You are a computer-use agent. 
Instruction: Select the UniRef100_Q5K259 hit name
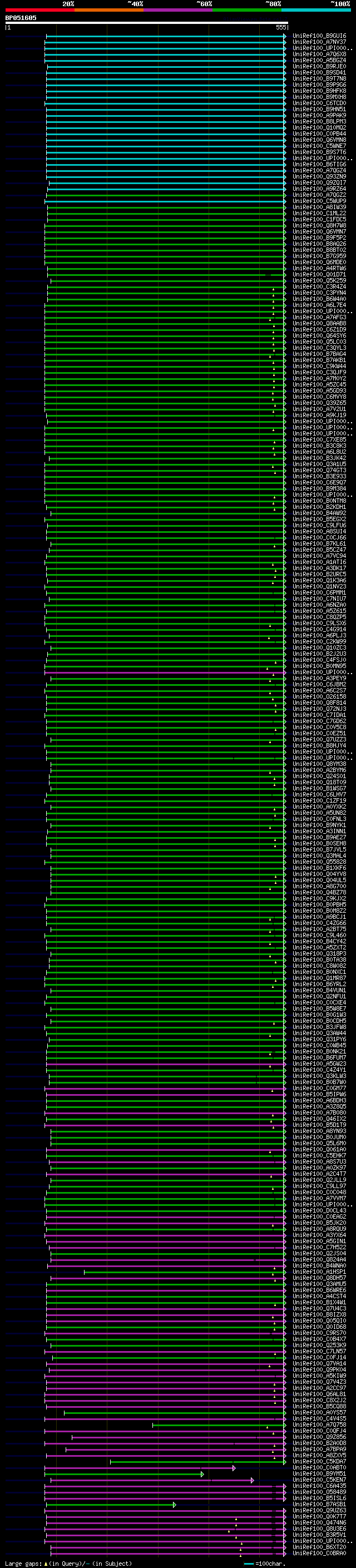pyautogui.click(x=319, y=280)
